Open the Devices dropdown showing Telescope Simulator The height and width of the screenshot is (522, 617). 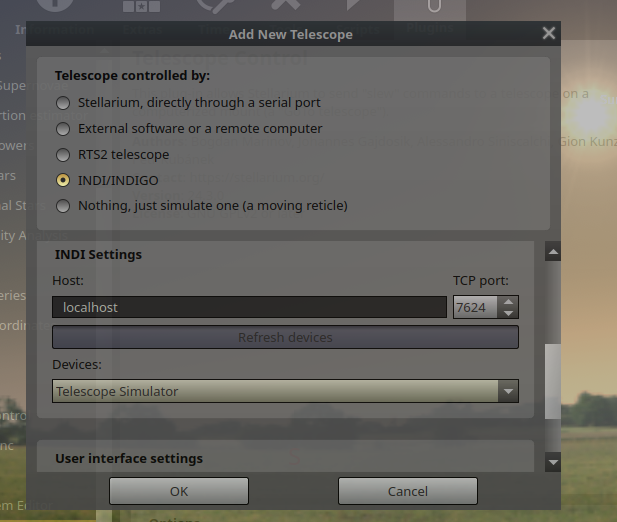point(285,391)
